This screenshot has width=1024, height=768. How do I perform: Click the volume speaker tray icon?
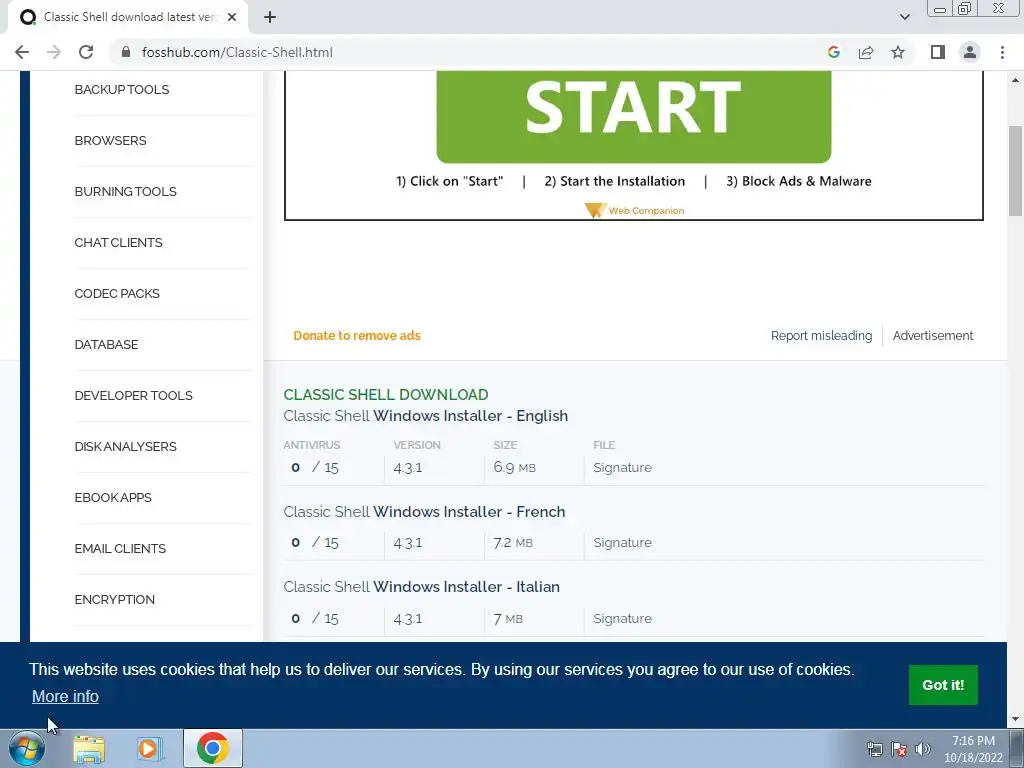[x=923, y=749]
